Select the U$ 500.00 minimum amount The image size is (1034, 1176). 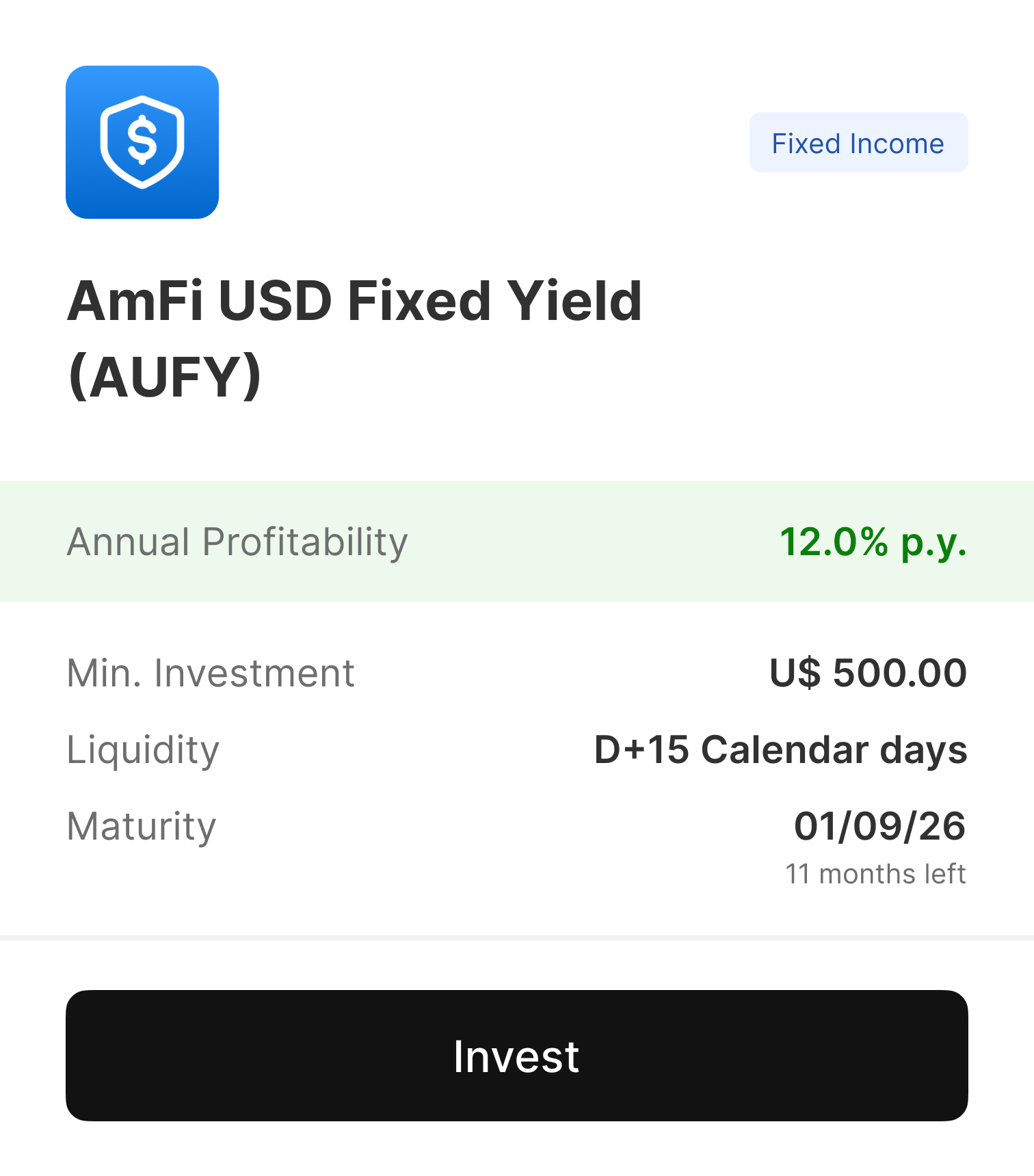pyautogui.click(x=868, y=673)
